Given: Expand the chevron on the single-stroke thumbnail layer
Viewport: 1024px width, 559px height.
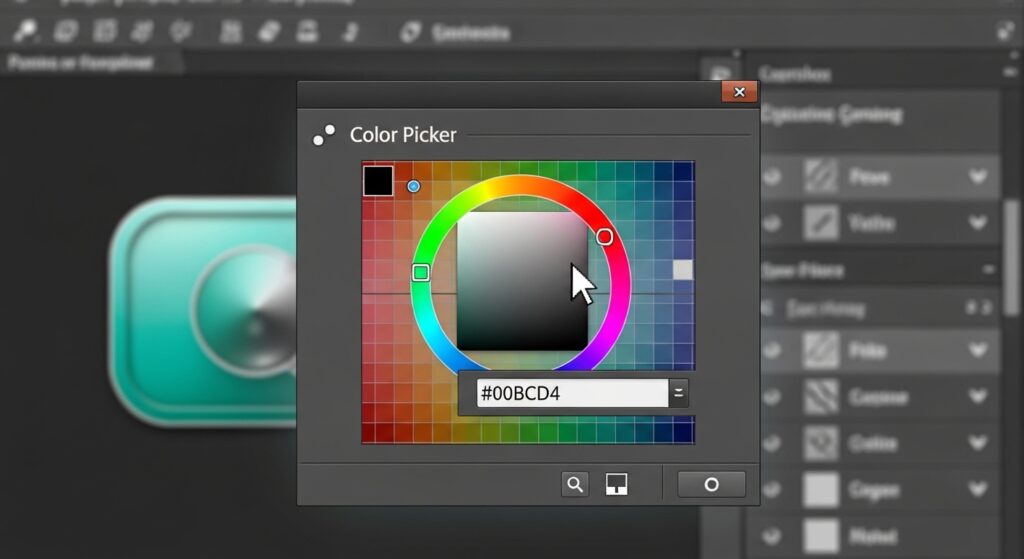Looking at the screenshot, I should 978,223.
